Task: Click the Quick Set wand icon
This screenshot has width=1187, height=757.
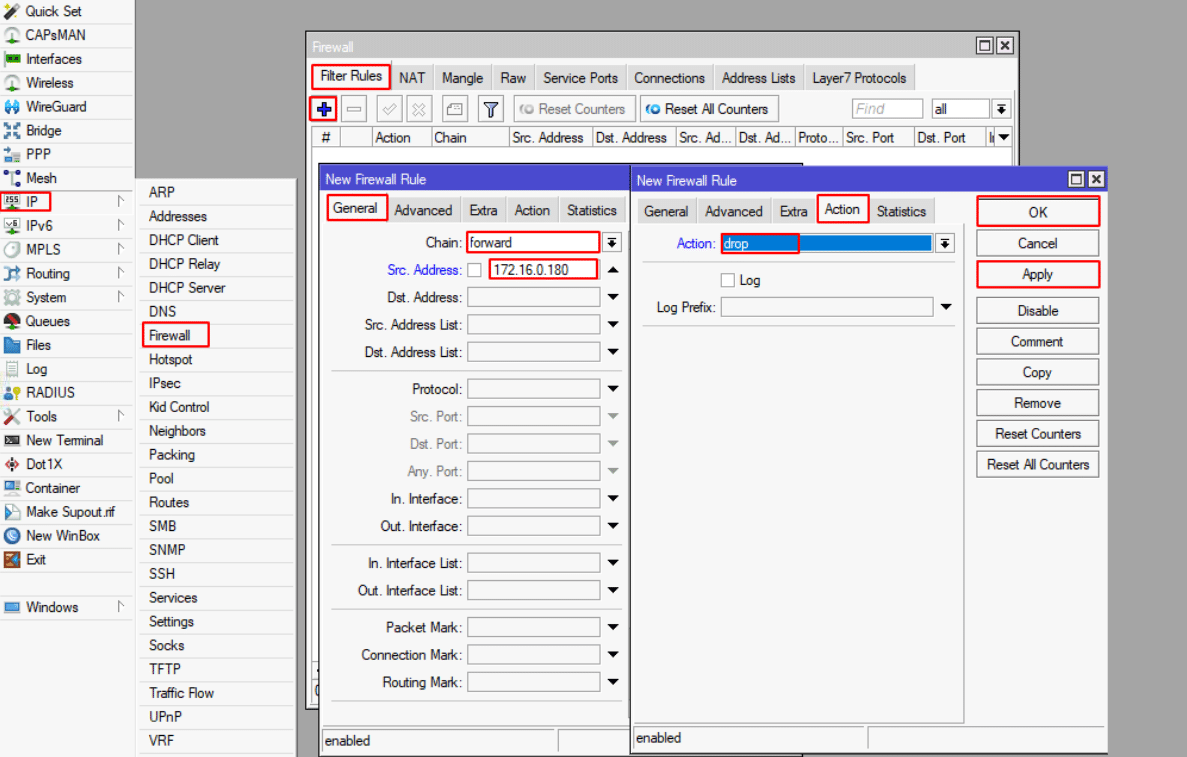Action: pyautogui.click(x=11, y=11)
